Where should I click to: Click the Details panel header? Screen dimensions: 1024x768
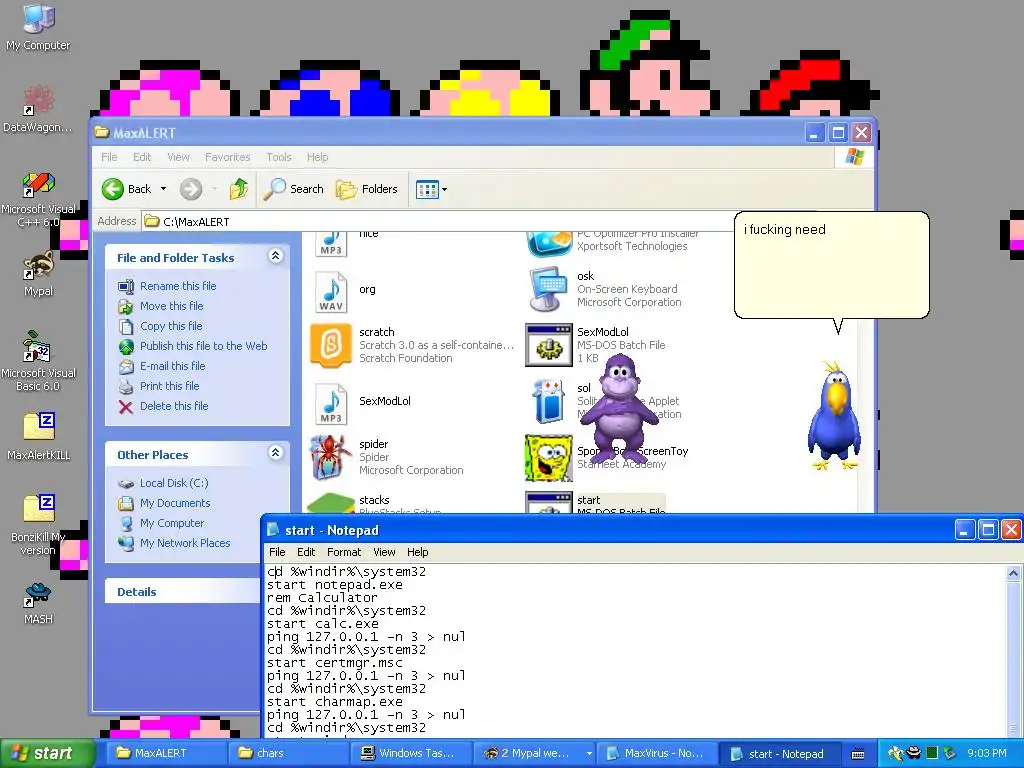tap(183, 592)
